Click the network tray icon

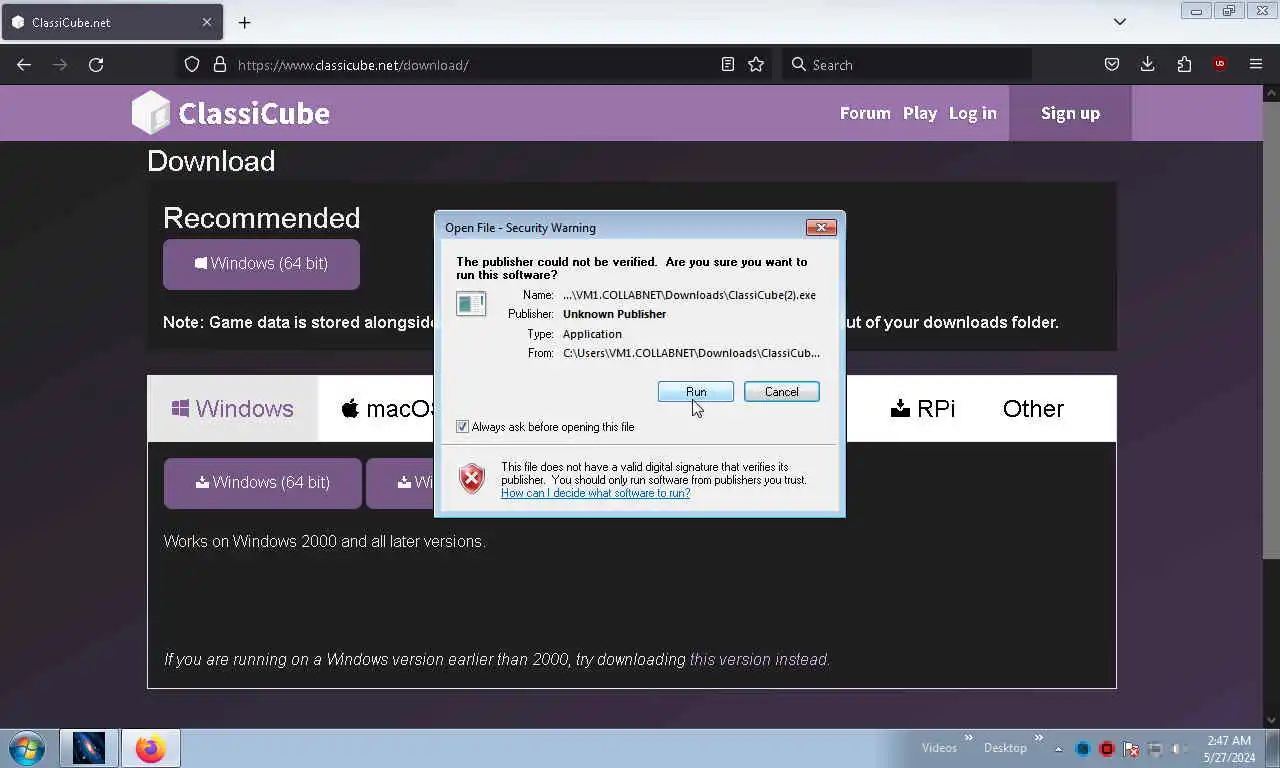[x=1155, y=749]
